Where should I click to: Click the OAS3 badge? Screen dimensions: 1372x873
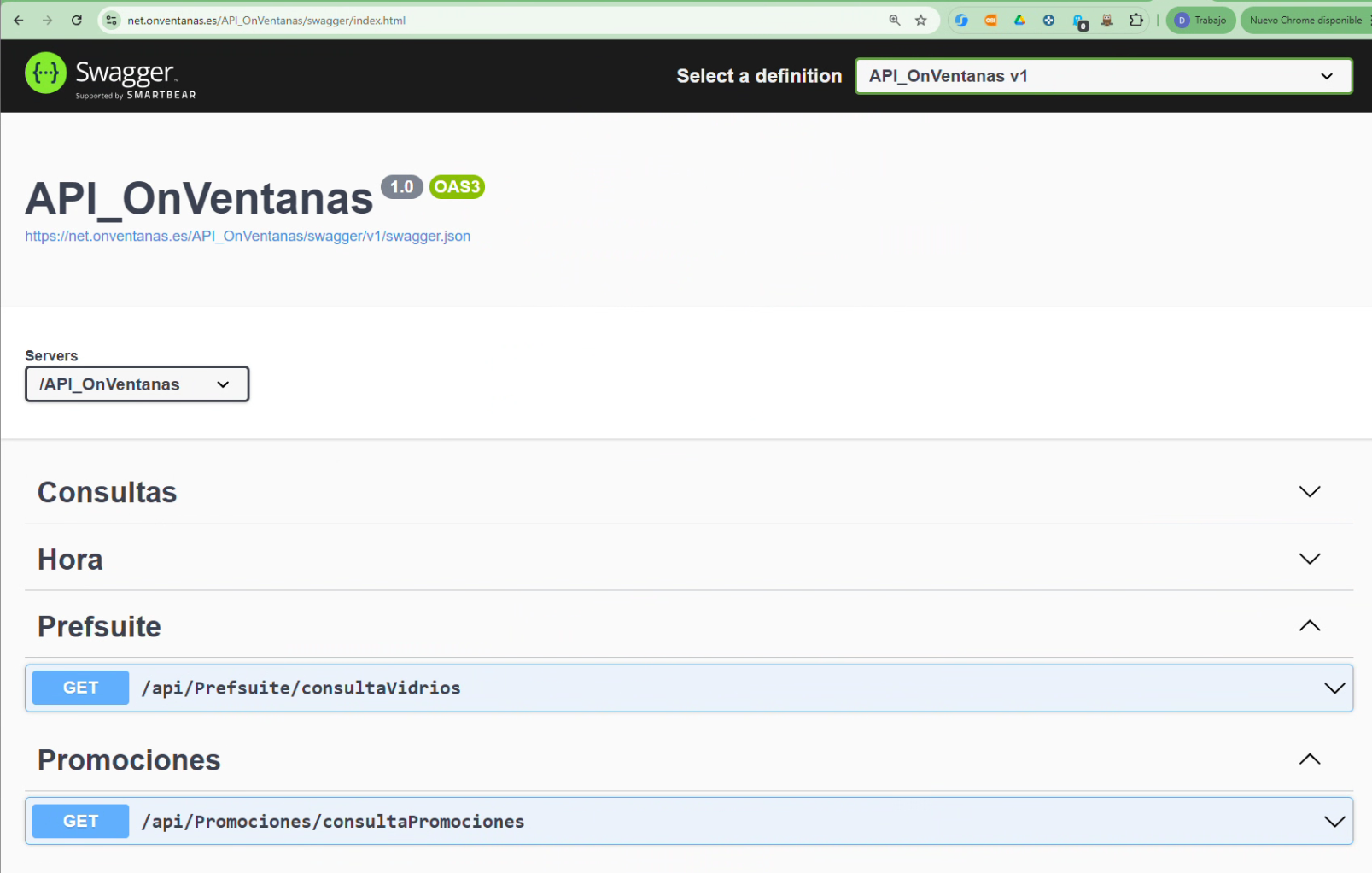pyautogui.click(x=457, y=187)
